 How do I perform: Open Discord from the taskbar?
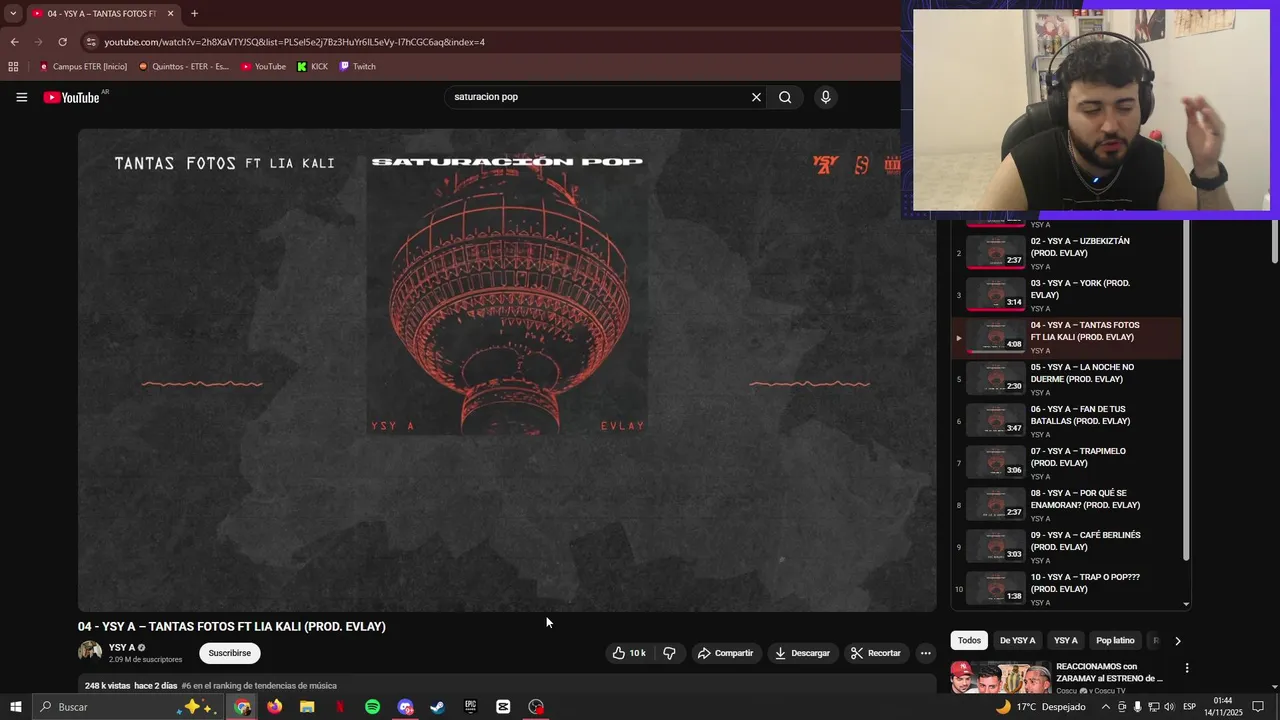coord(405,707)
